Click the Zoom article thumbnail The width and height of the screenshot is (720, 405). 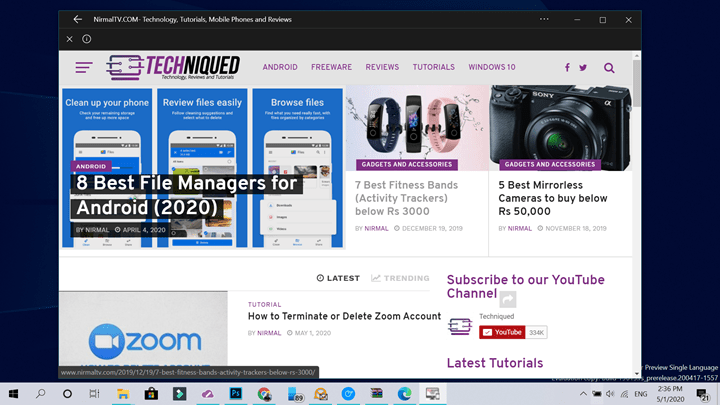click(x=143, y=328)
